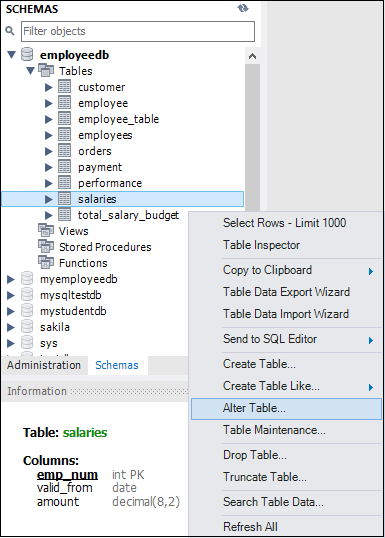The height and width of the screenshot is (538, 385).
Task: Choose Alter Table... in context menu
Action: point(286,408)
